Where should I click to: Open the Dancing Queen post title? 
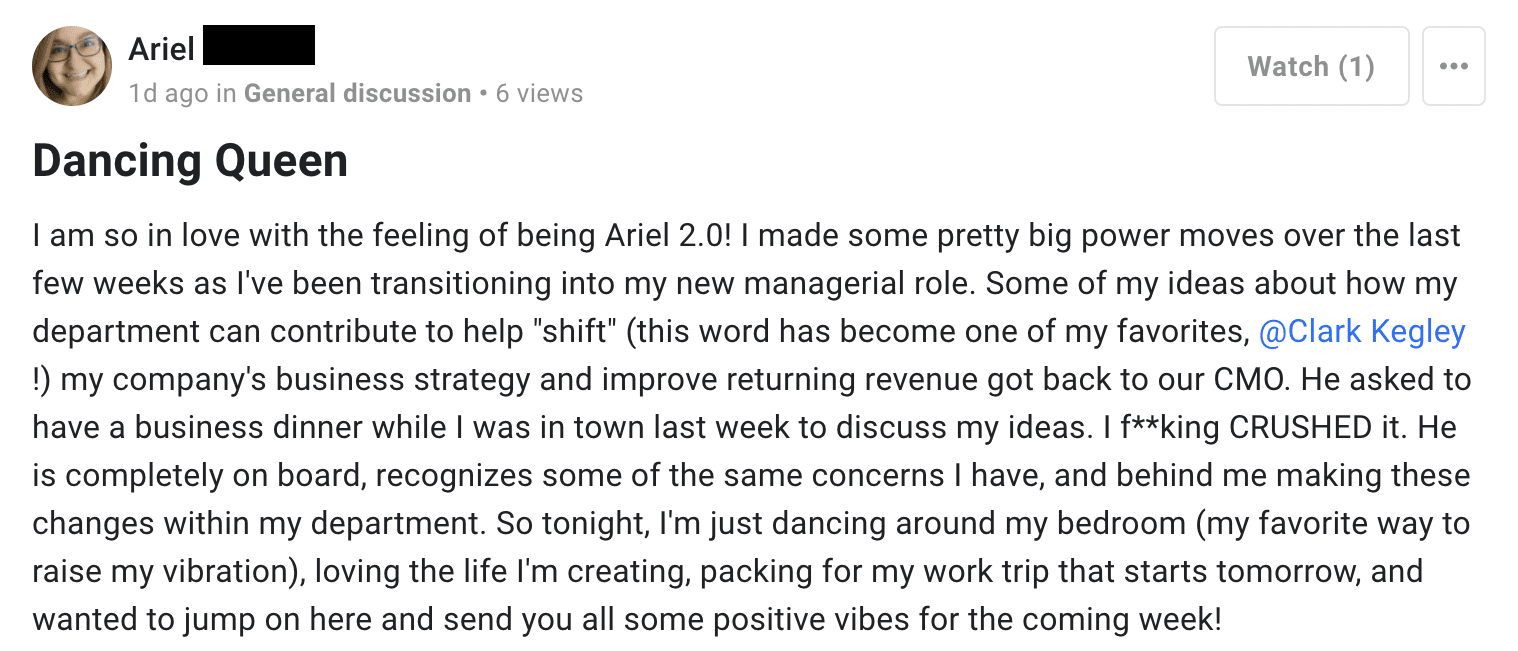click(190, 160)
